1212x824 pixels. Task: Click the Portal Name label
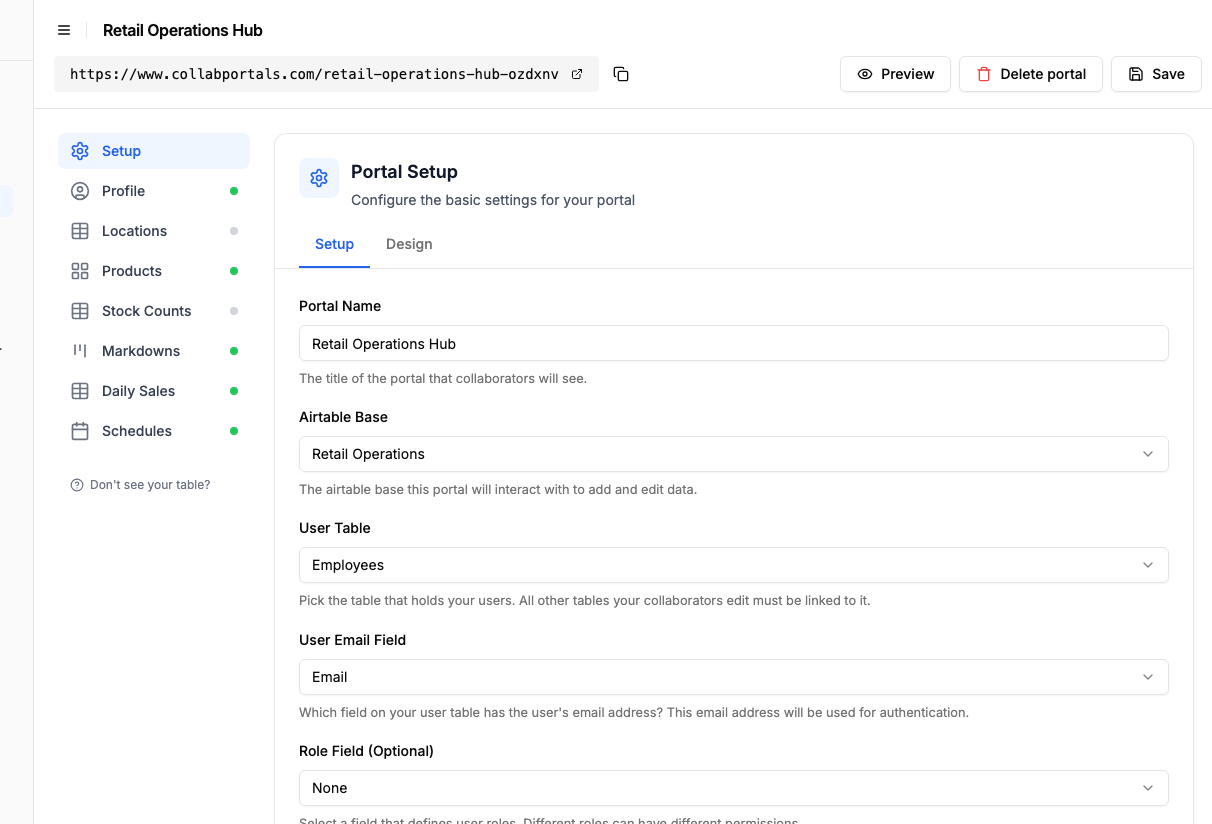click(340, 306)
